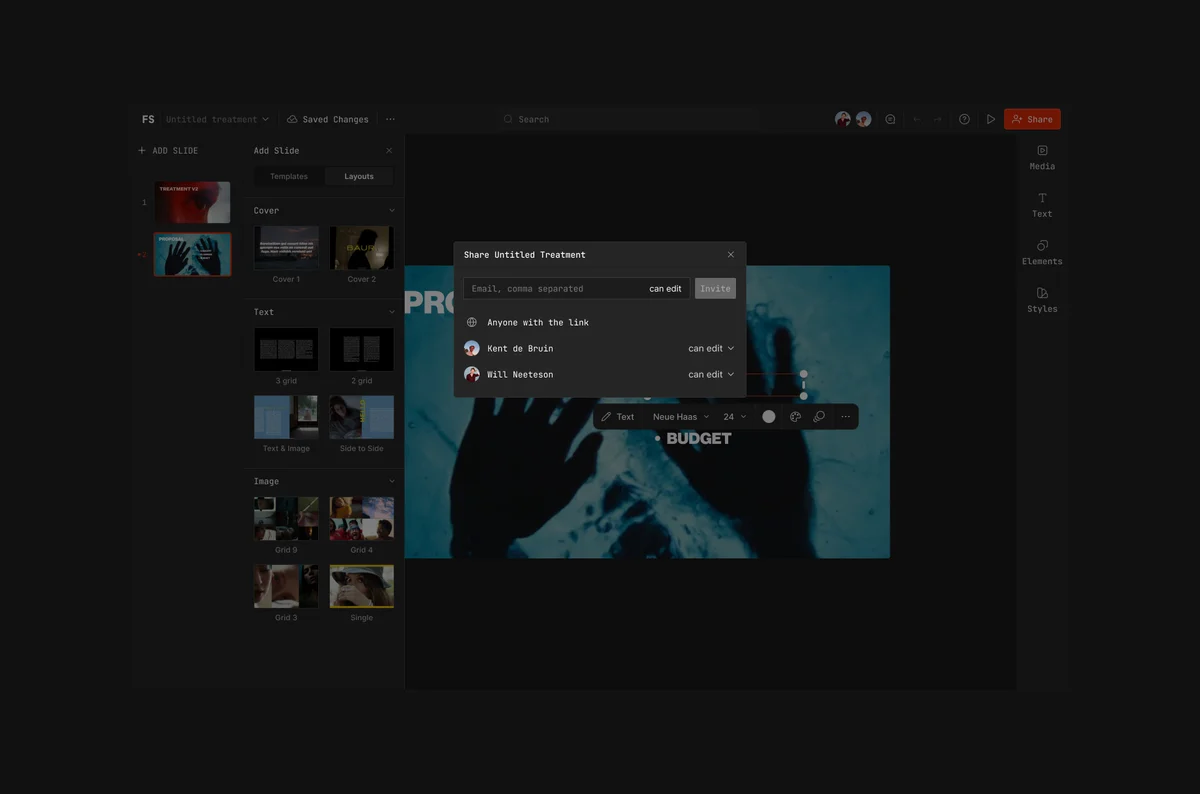Open the invite permission 'can edit' selector
Viewport: 1200px width, 794px height.
tap(665, 288)
